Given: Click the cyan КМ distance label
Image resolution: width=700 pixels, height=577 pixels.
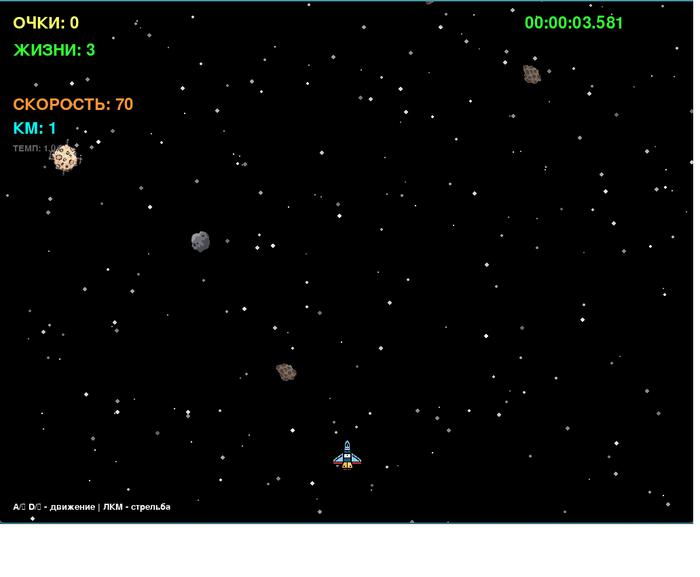Looking at the screenshot, I should (27, 128).
